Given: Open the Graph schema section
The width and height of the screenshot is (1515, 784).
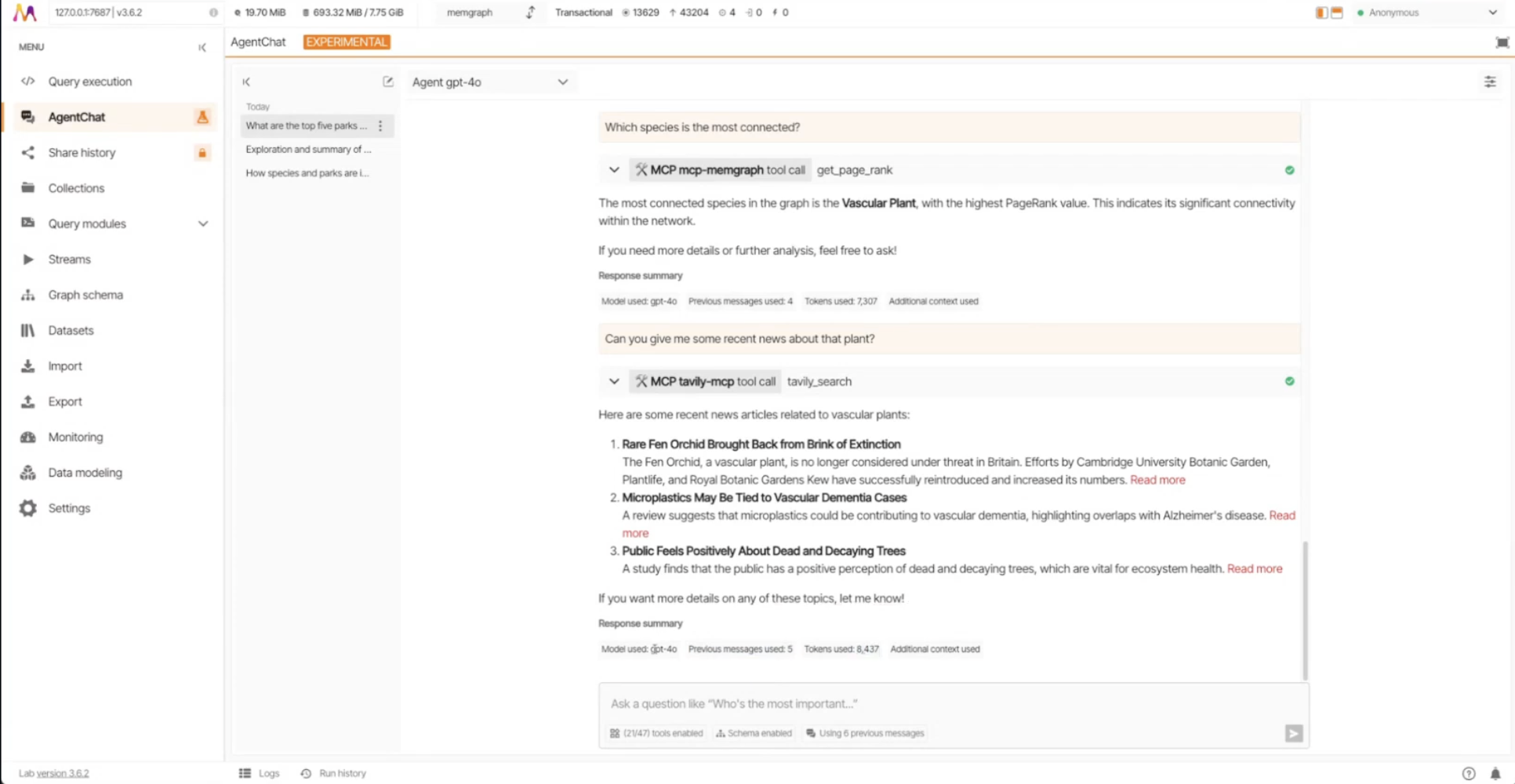Looking at the screenshot, I should pyautogui.click(x=85, y=295).
